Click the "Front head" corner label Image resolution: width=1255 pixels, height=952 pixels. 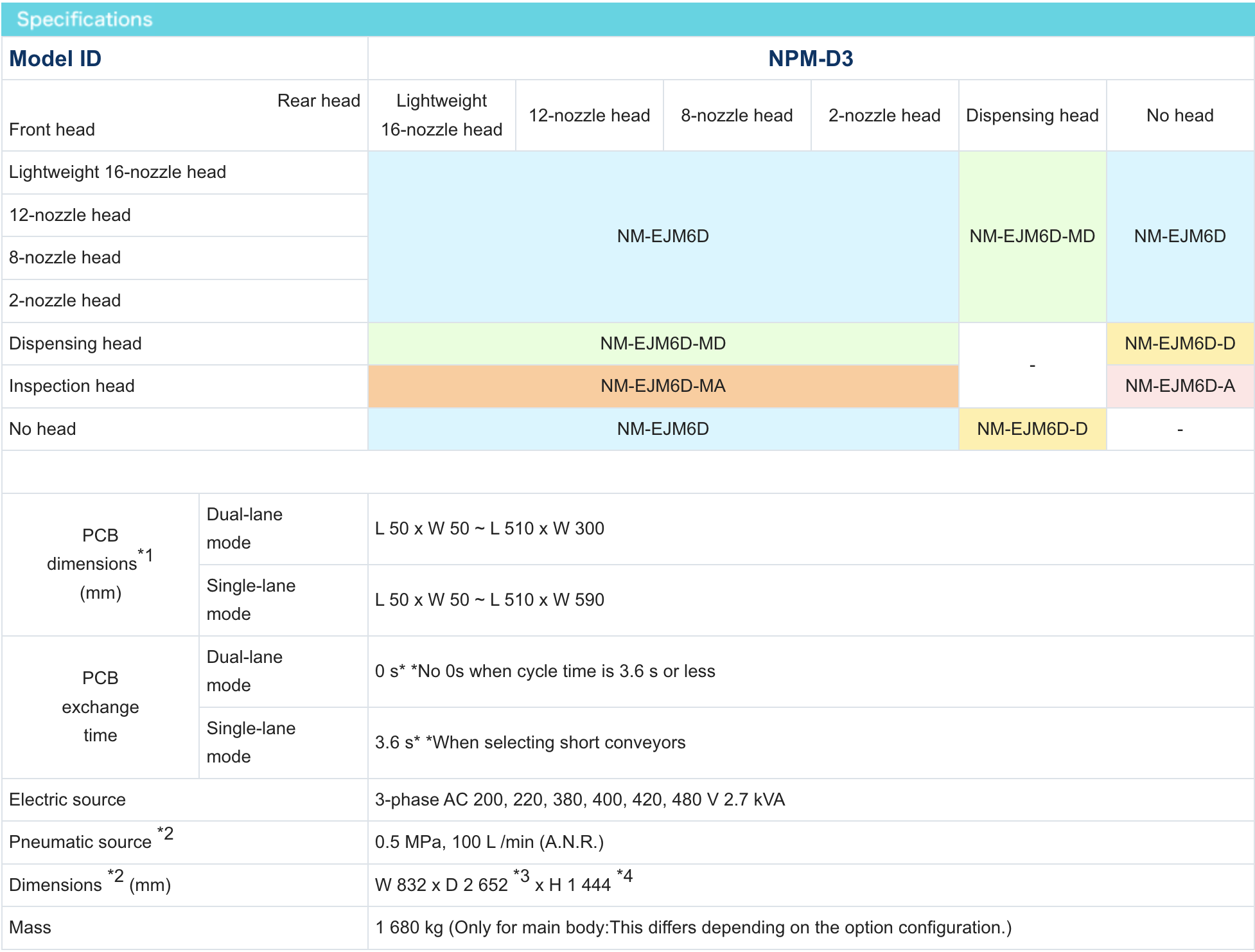click(x=52, y=129)
